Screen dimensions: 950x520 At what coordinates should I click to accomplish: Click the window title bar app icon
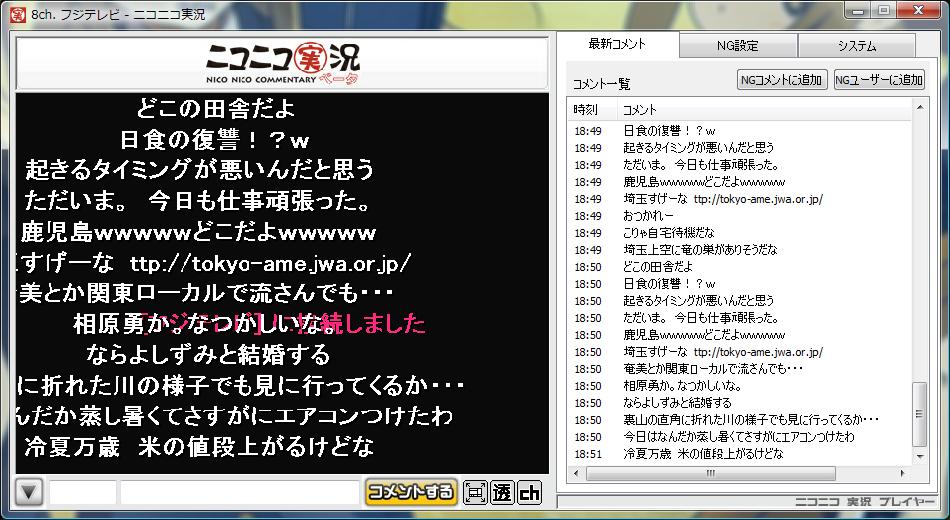(17, 13)
